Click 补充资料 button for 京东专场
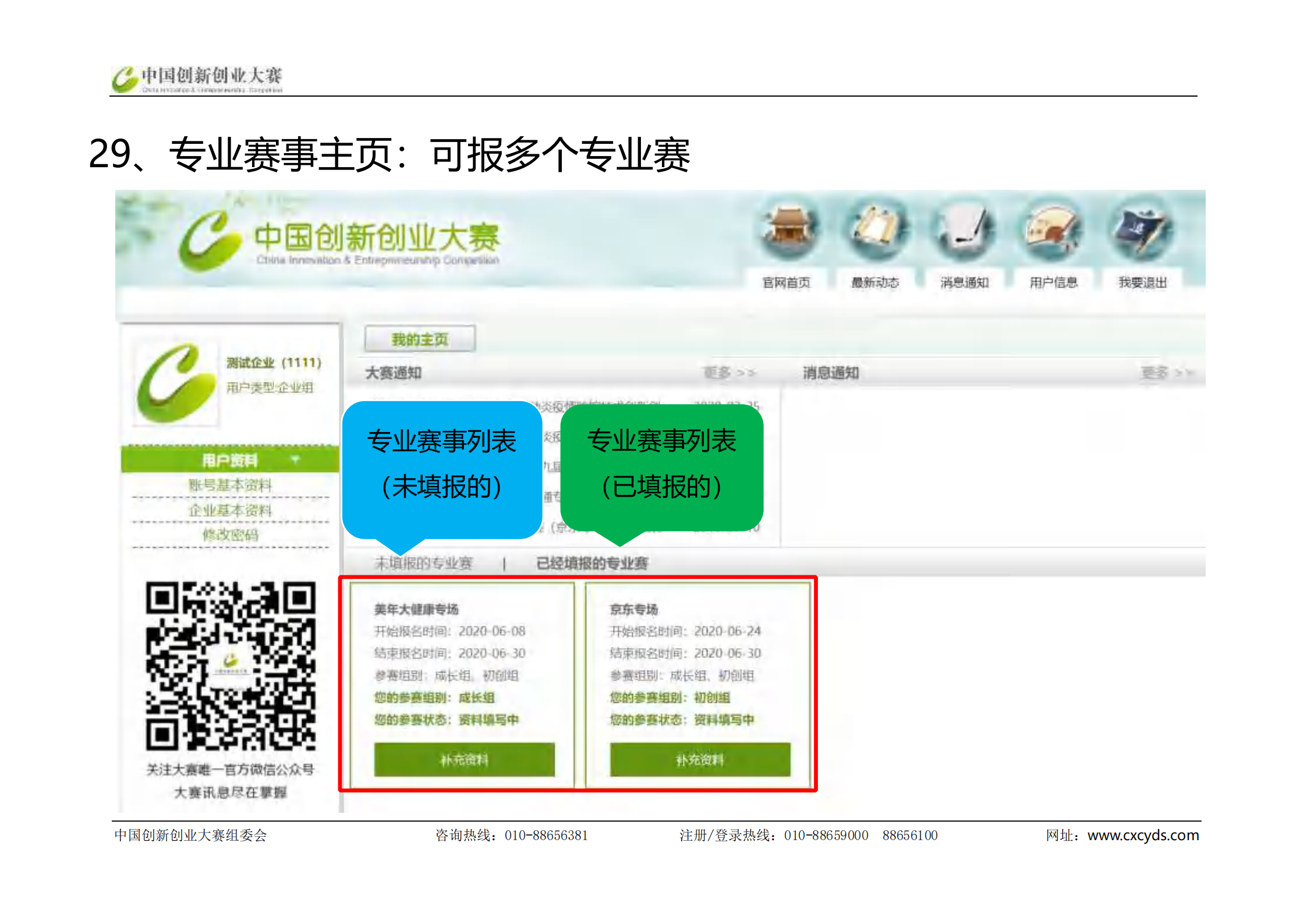Viewport: 1307px width, 924px height. 700,759
